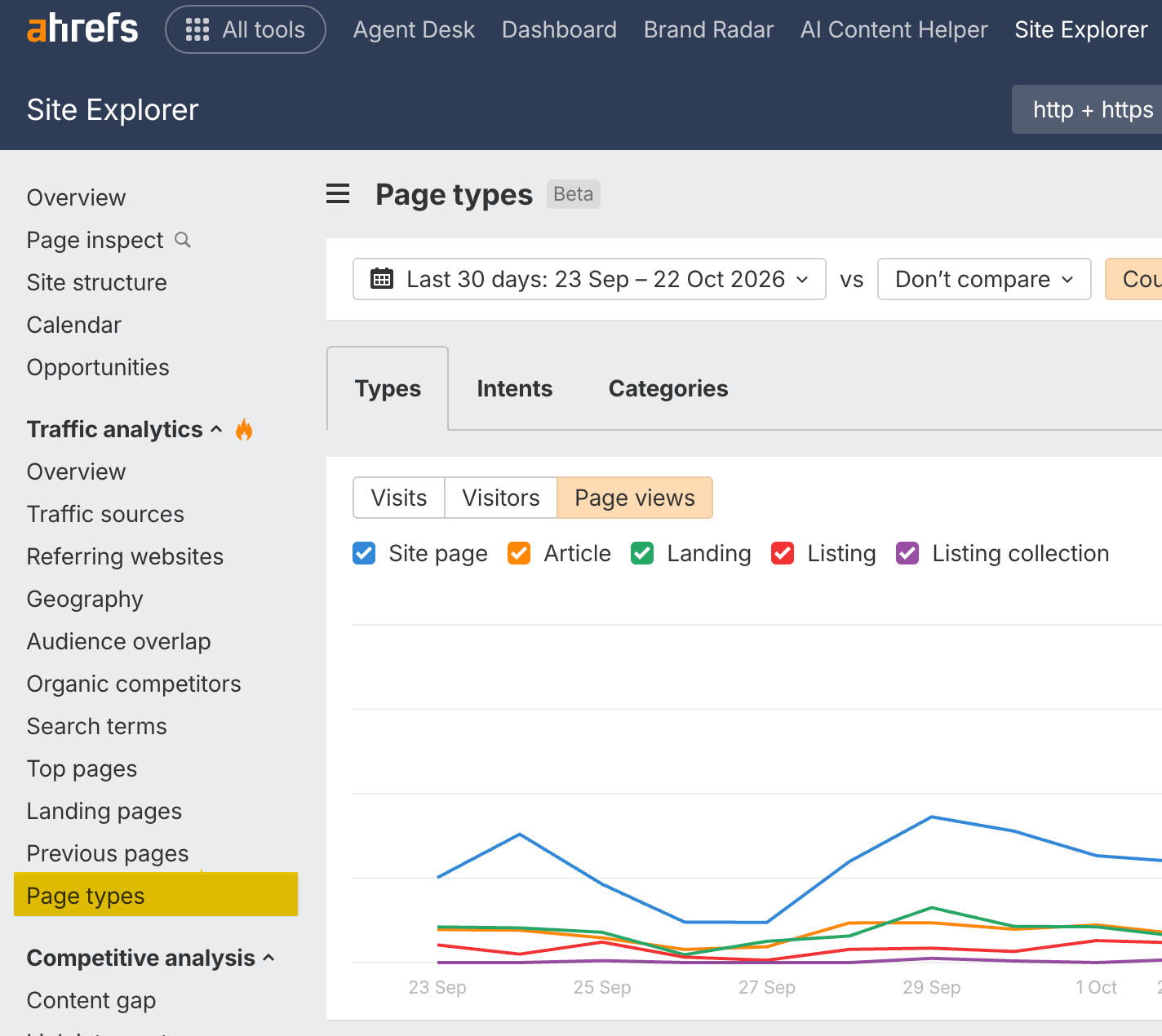The height and width of the screenshot is (1036, 1162).
Task: Click the magnifier icon next to Page inspect
Action: [x=183, y=240]
